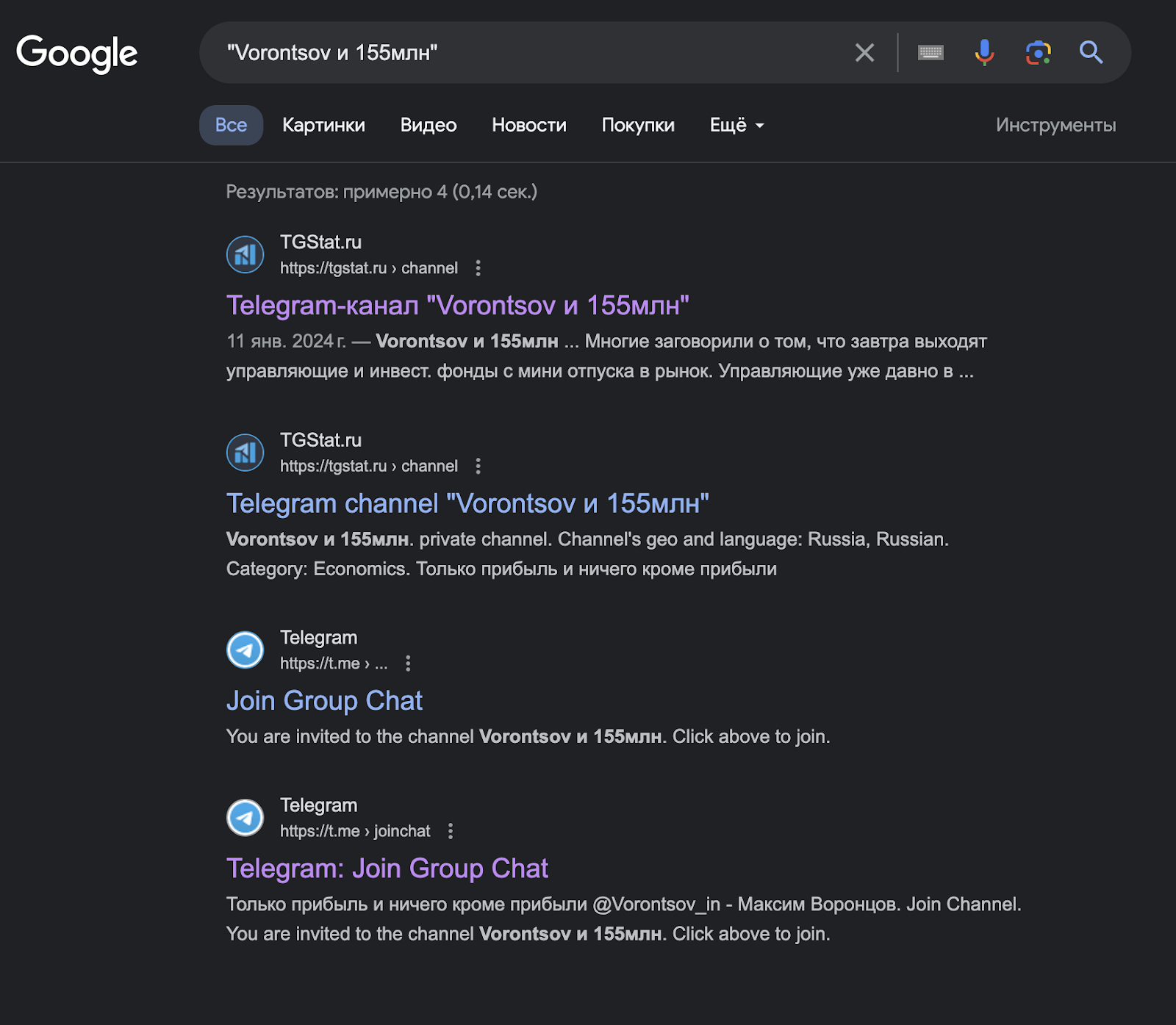
Task: Open the Join Group Chat link
Action: pos(324,700)
